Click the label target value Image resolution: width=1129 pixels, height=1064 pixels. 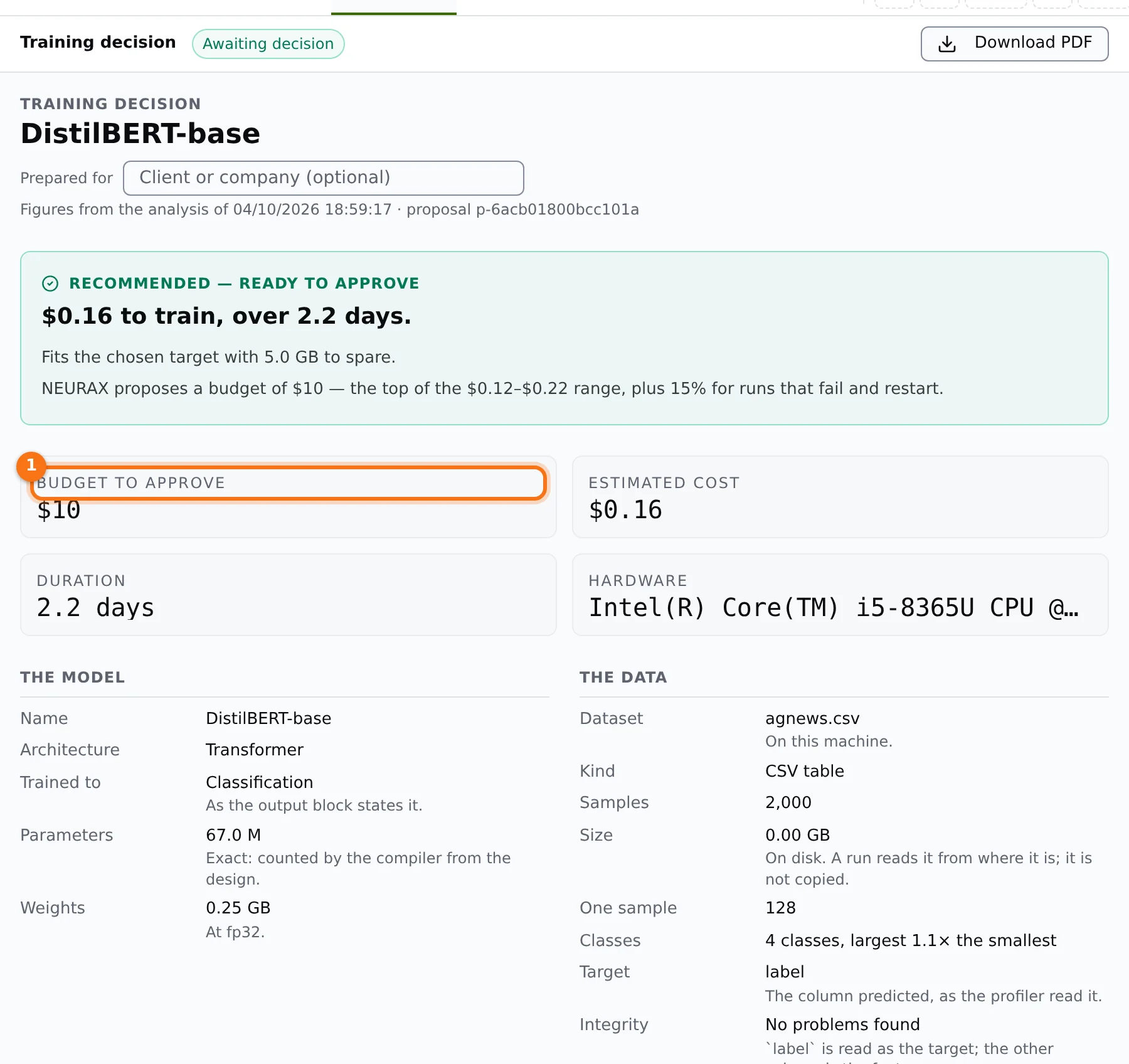(x=785, y=972)
